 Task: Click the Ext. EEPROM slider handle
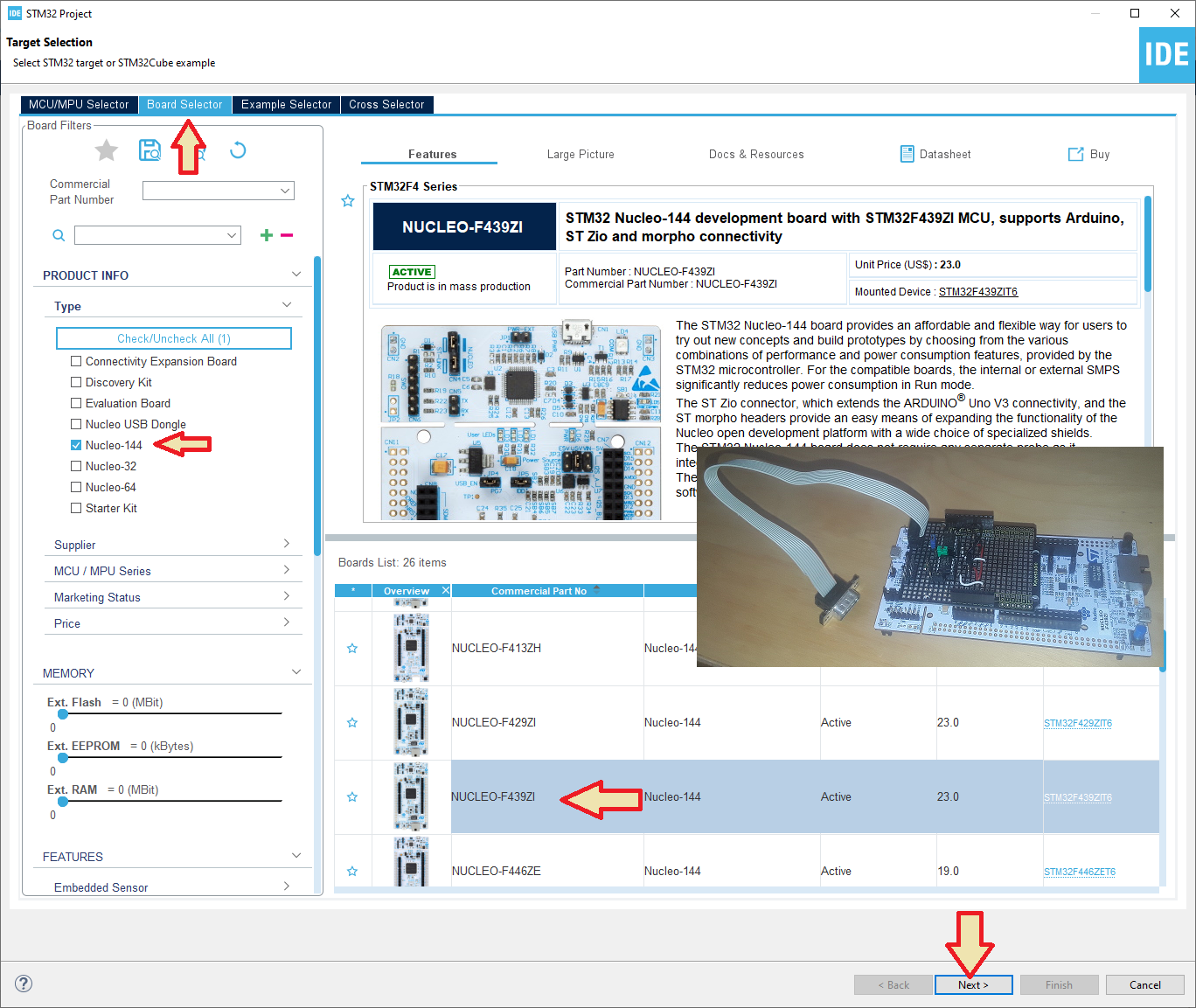[x=63, y=757]
